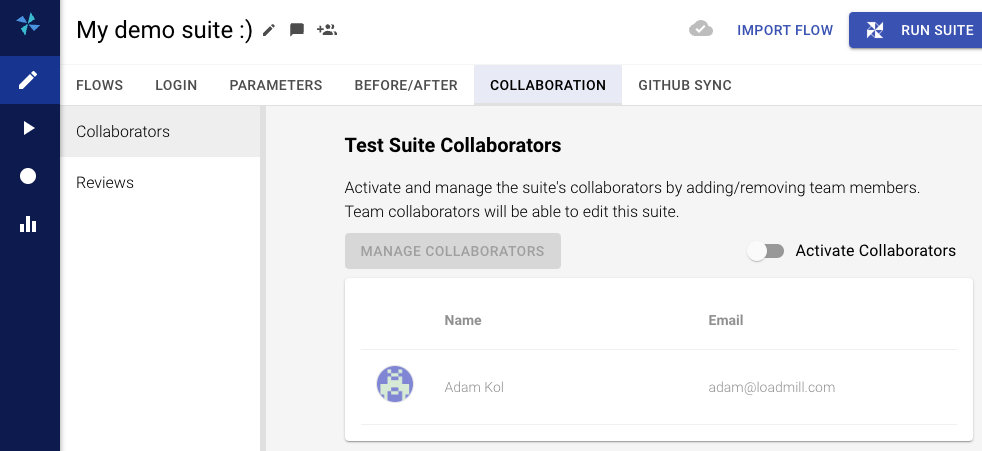Open the record circle section in sidebar
The image size is (982, 451).
(29, 176)
